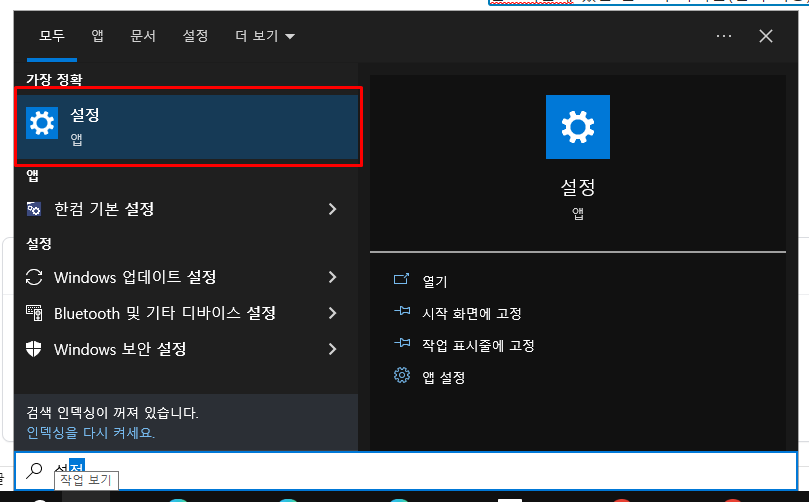
Task: Select the Windows 업데이트 설정 result text
Action: click(x=135, y=277)
